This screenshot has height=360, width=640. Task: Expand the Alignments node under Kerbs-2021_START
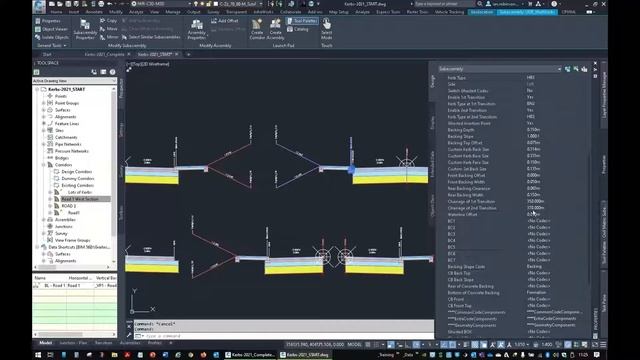[44, 117]
